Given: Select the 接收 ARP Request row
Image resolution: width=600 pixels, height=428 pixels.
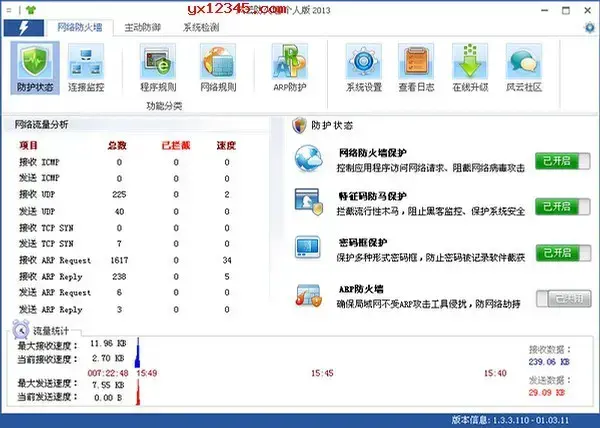Looking at the screenshot, I should [128, 260].
